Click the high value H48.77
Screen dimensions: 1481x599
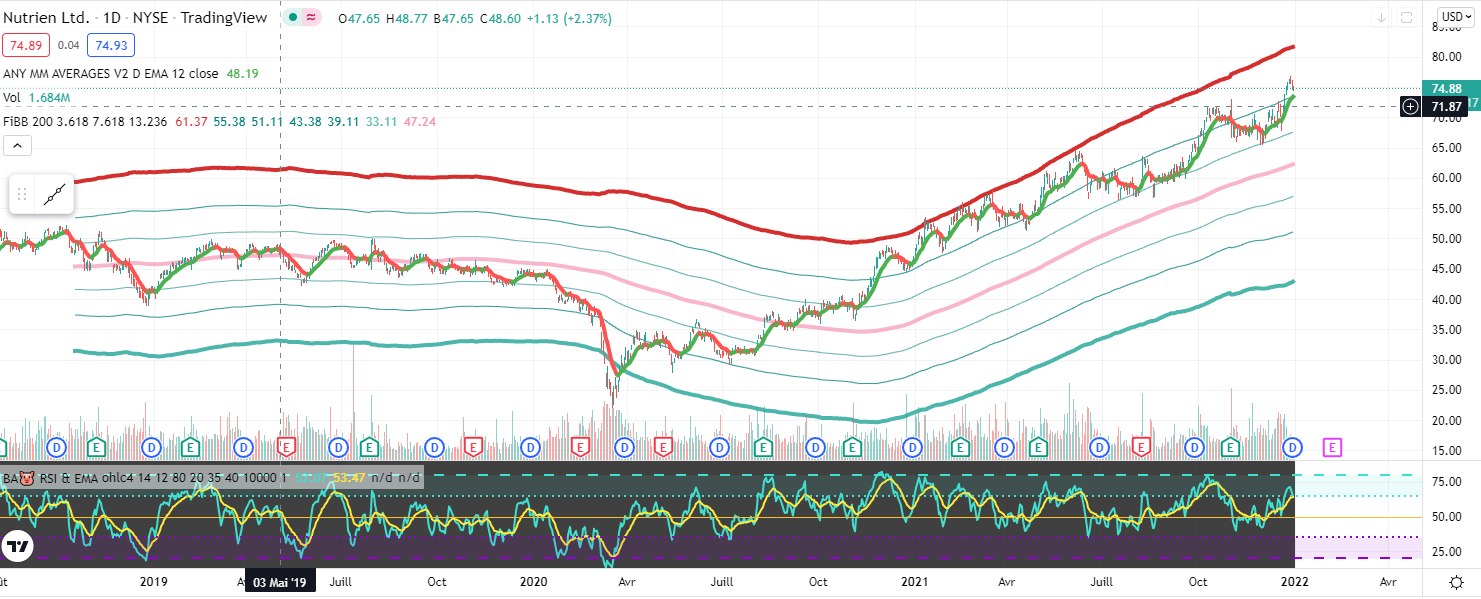(407, 19)
